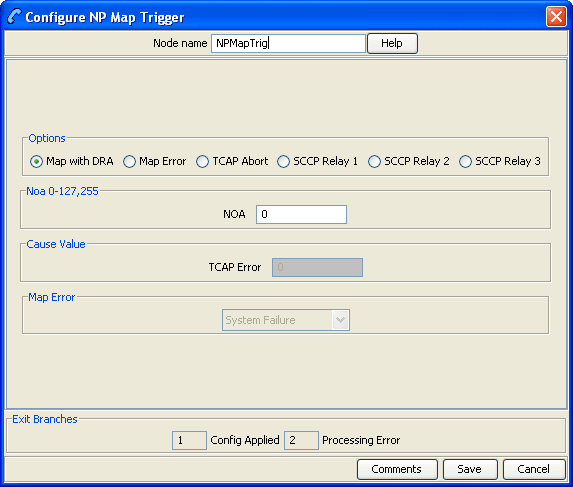Save the node configuration
The image size is (573, 487).
pyautogui.click(x=470, y=469)
